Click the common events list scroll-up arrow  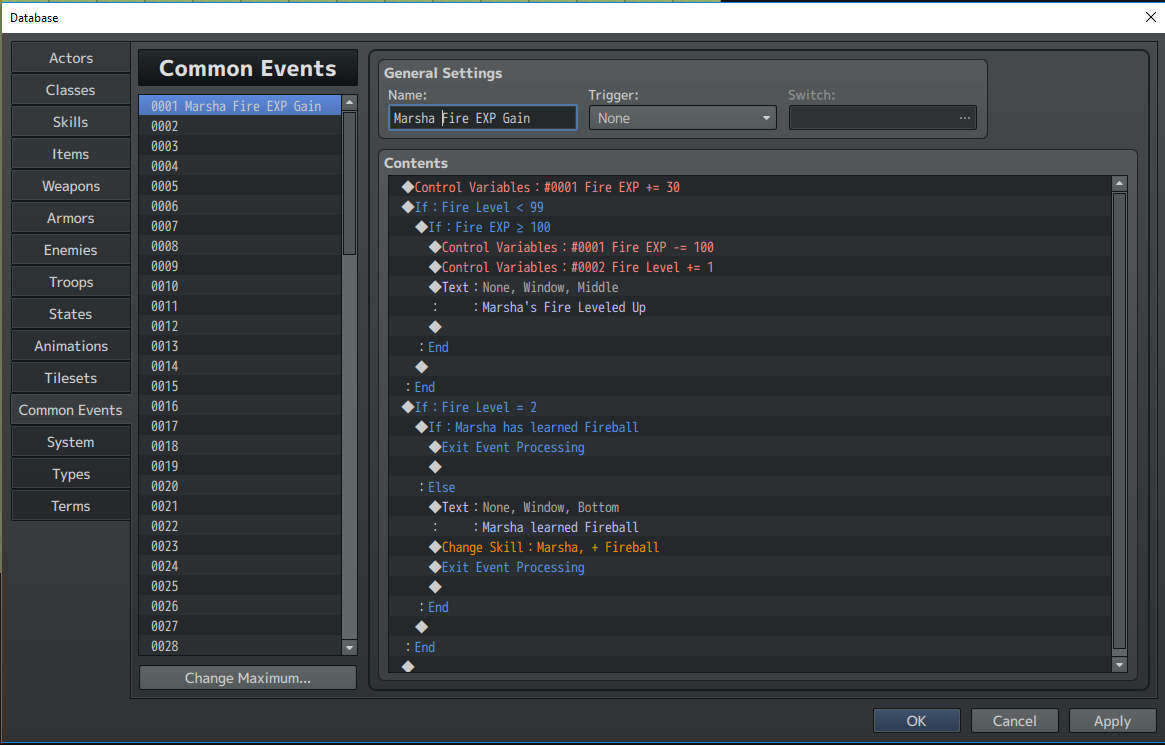pyautogui.click(x=349, y=103)
